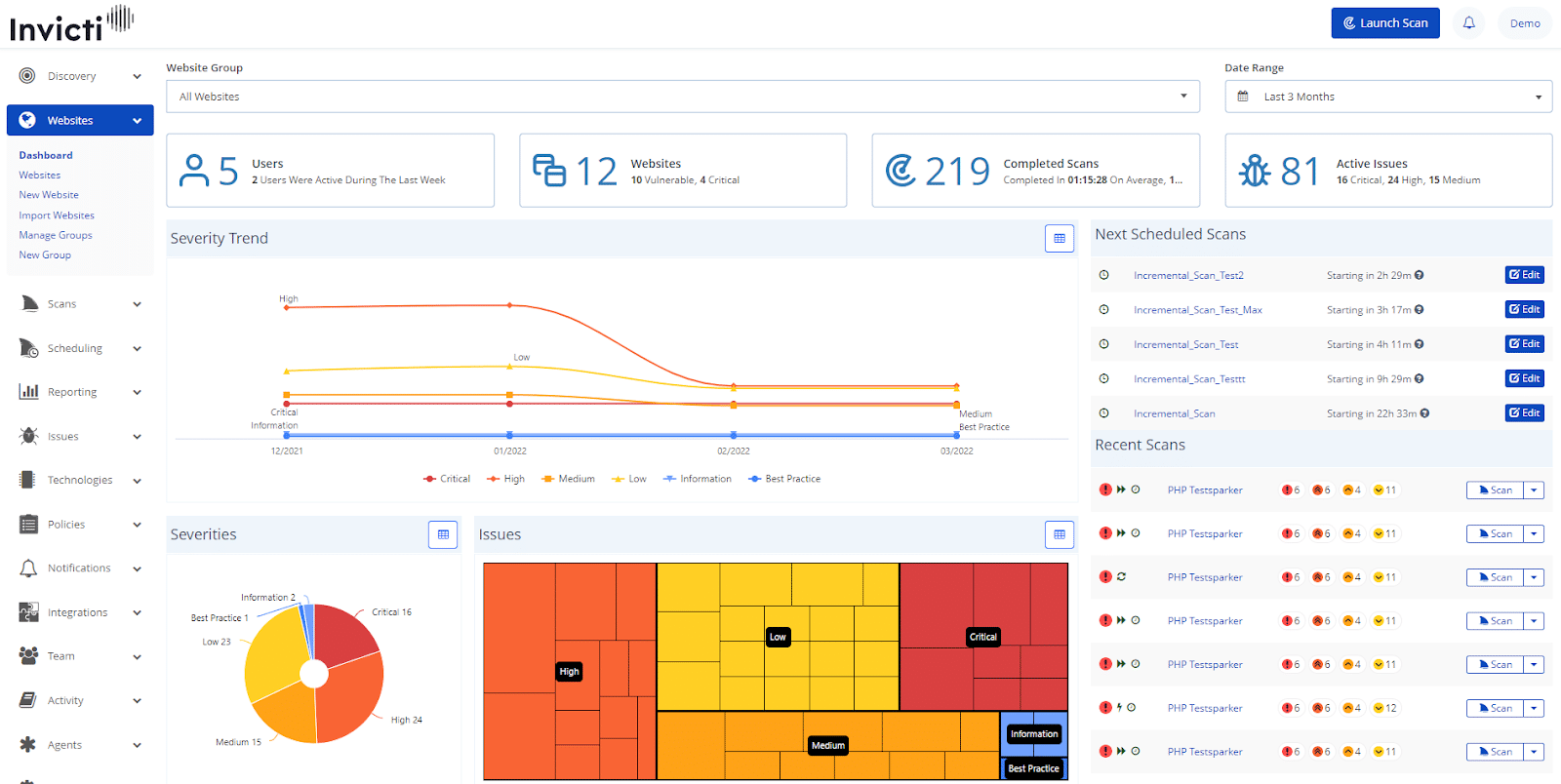The width and height of the screenshot is (1561, 784).
Task: Expand the Reporting menu chevron
Action: click(x=137, y=392)
